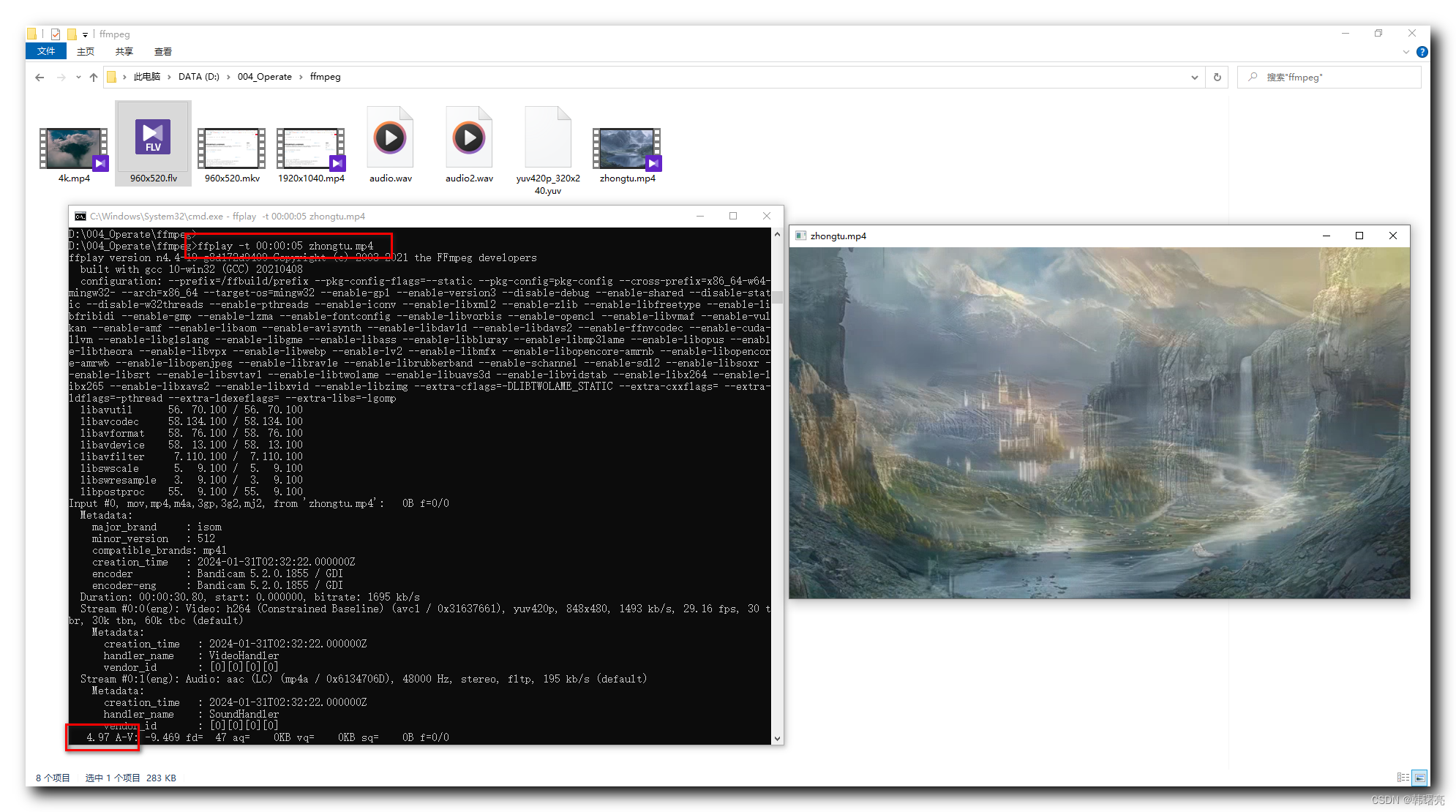Click the Explorer help question mark icon
Image resolution: width=1456 pixels, height=812 pixels.
click(1422, 52)
